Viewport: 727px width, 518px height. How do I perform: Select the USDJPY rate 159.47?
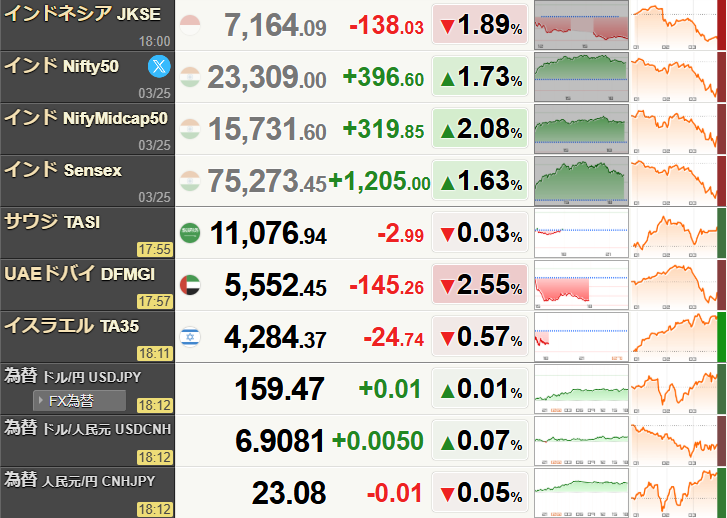coord(280,389)
